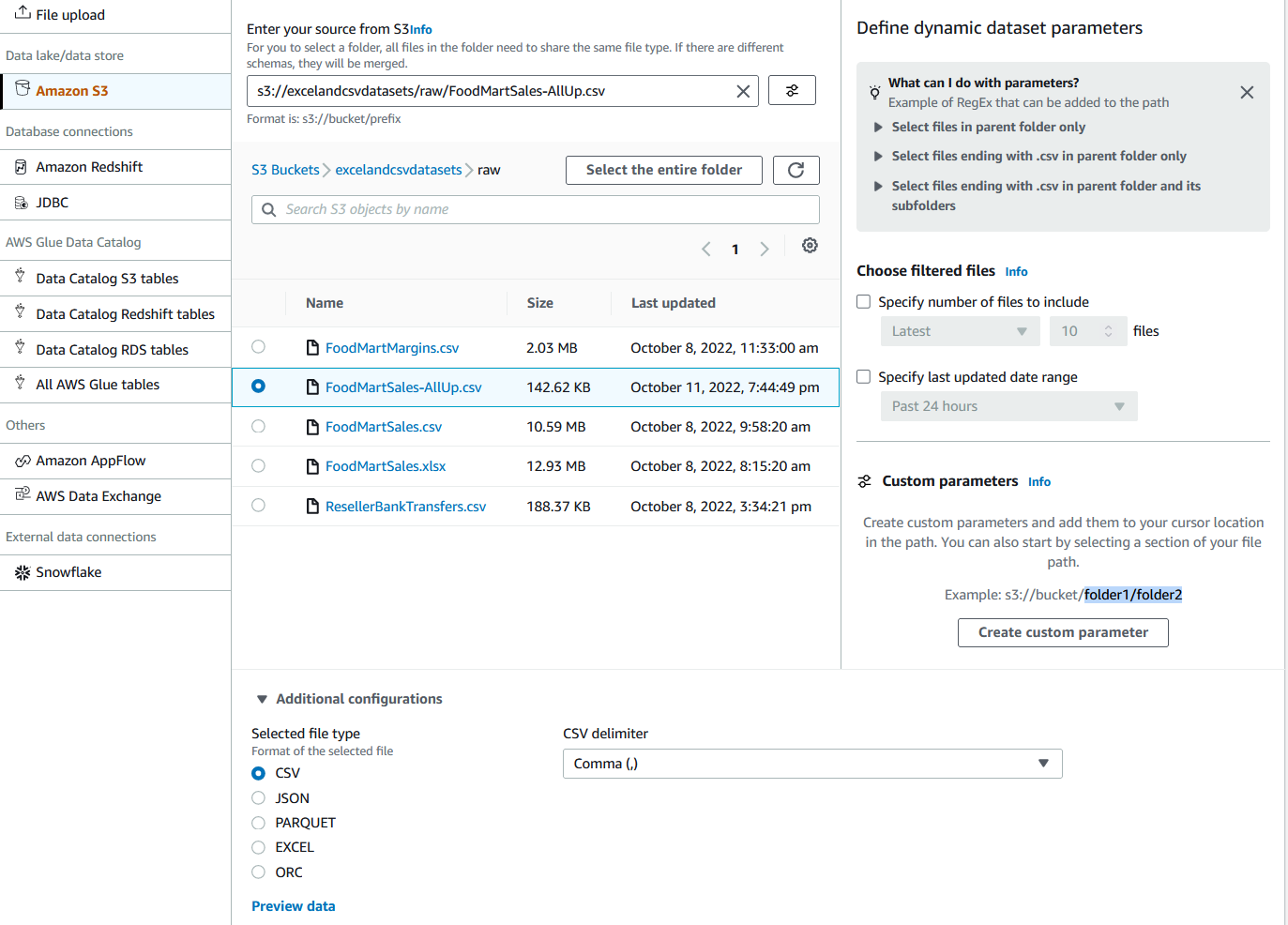Viewport: 1288px width, 925px height.
Task: Click the lightbulb tip icon
Action: point(874,92)
